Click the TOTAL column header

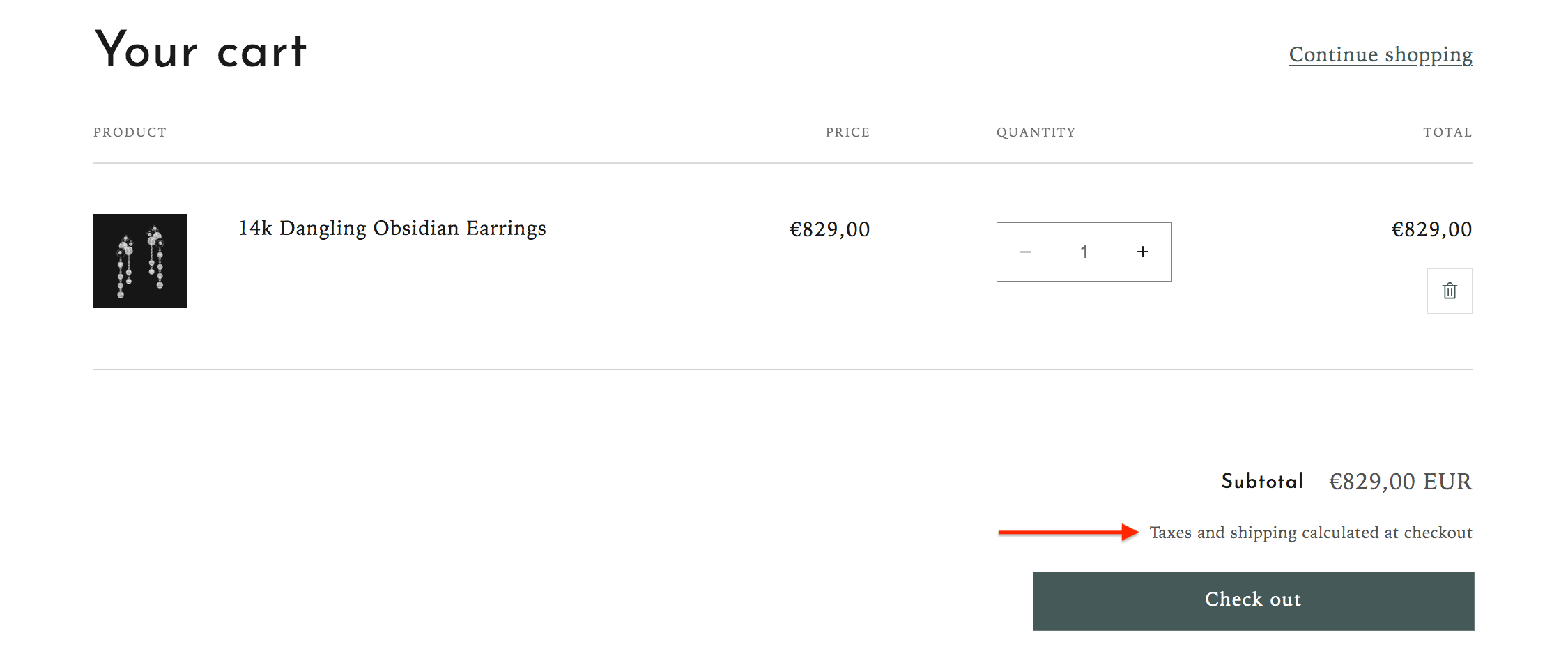(1447, 132)
